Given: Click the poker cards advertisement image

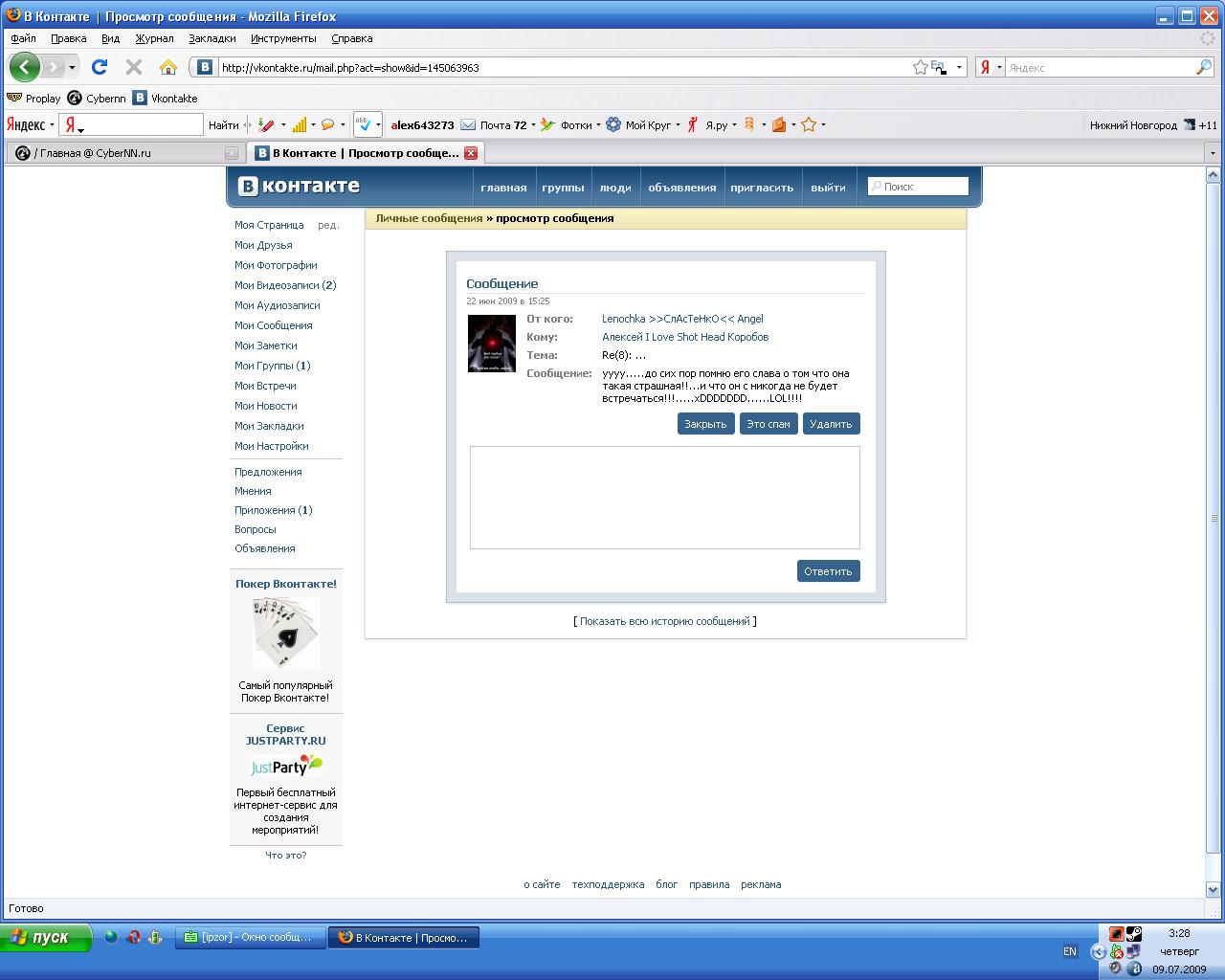Looking at the screenshot, I should click(285, 633).
